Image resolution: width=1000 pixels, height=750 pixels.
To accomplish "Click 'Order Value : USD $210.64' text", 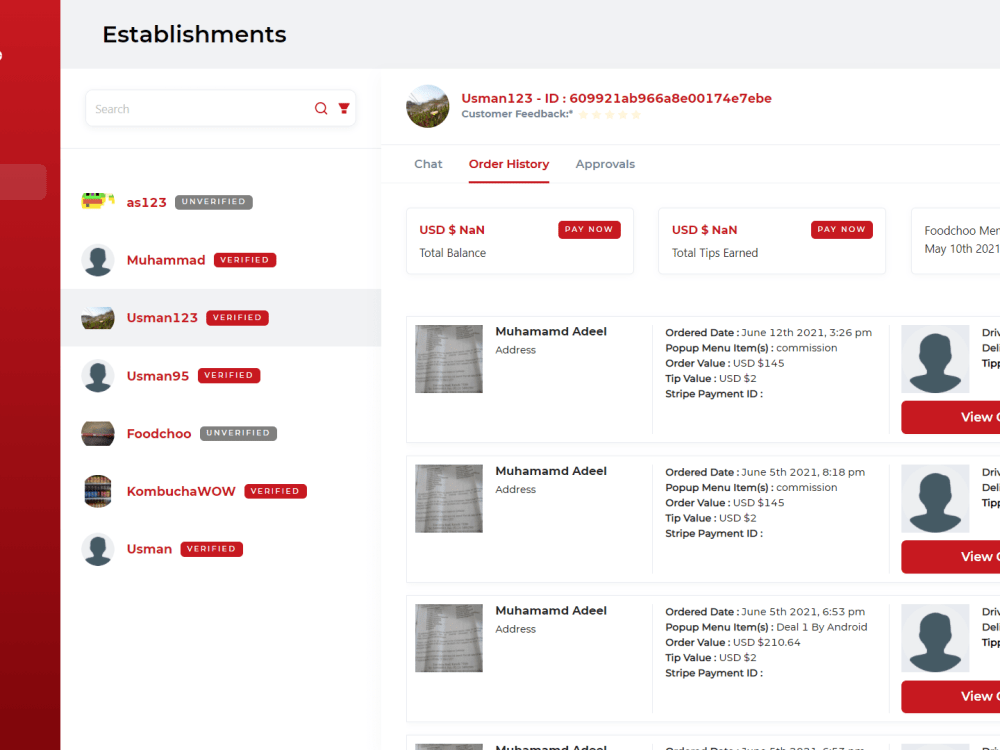I will [x=733, y=642].
